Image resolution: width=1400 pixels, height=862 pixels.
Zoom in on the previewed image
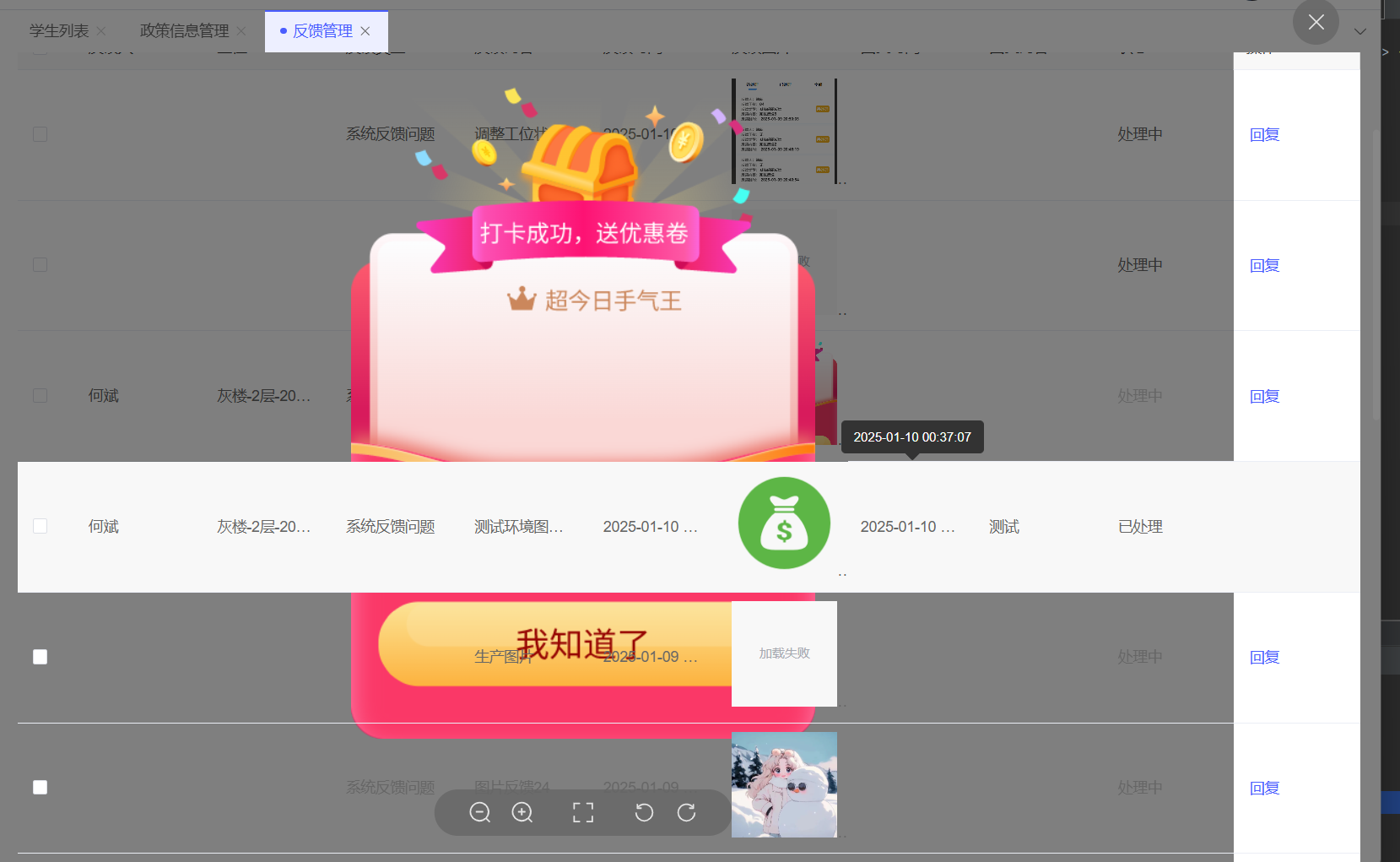point(522,812)
